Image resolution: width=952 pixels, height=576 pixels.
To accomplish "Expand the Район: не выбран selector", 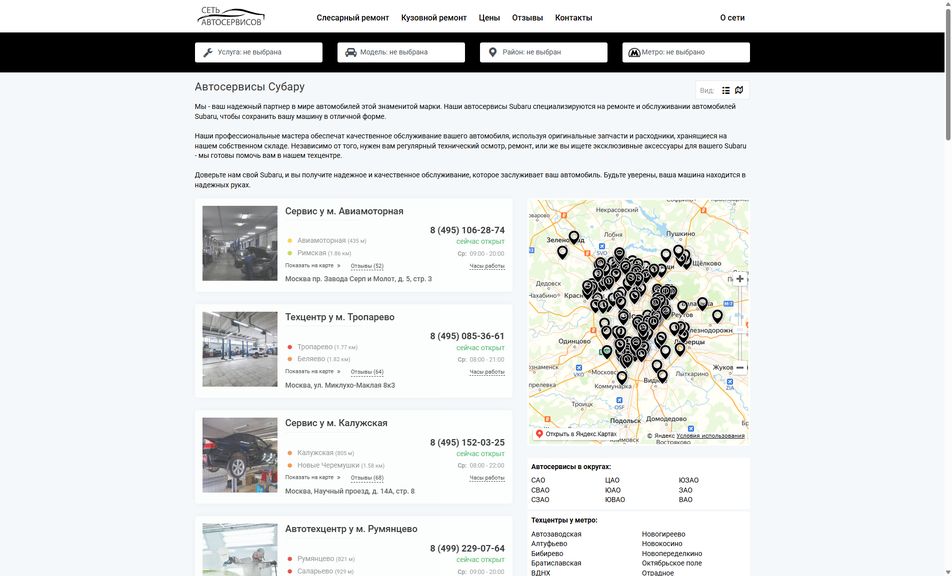I will click(x=543, y=52).
